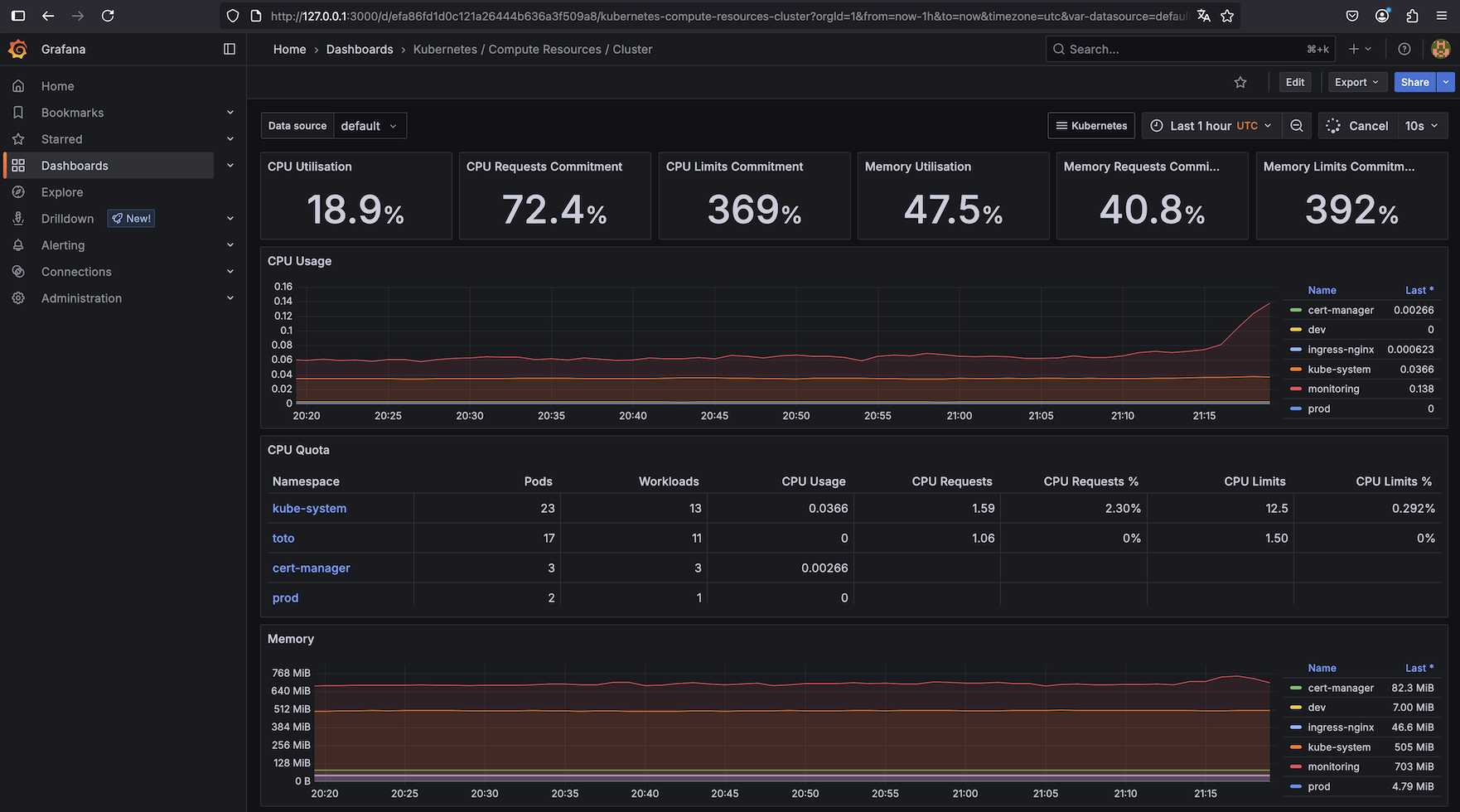Star this dashboard as favorite
Image resolution: width=1460 pixels, height=812 pixels.
[1240, 82]
